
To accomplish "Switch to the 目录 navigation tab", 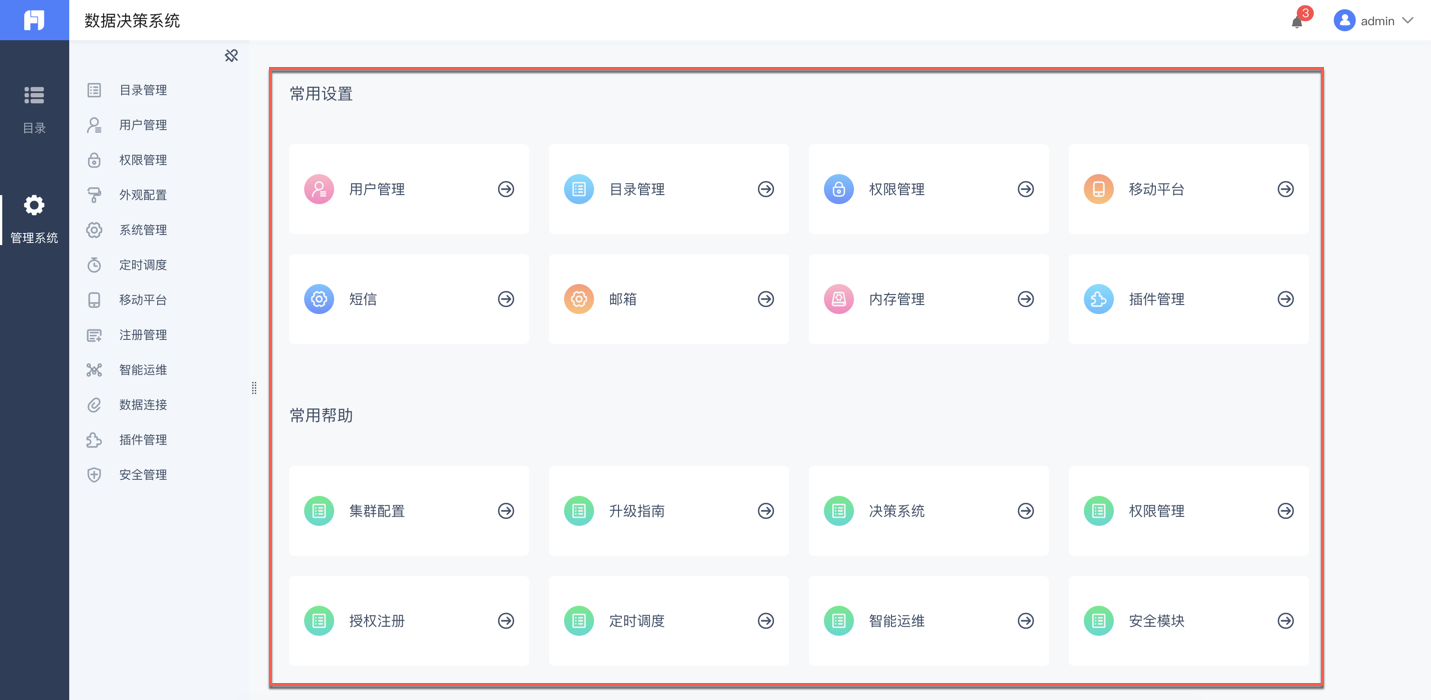I will [x=34, y=108].
